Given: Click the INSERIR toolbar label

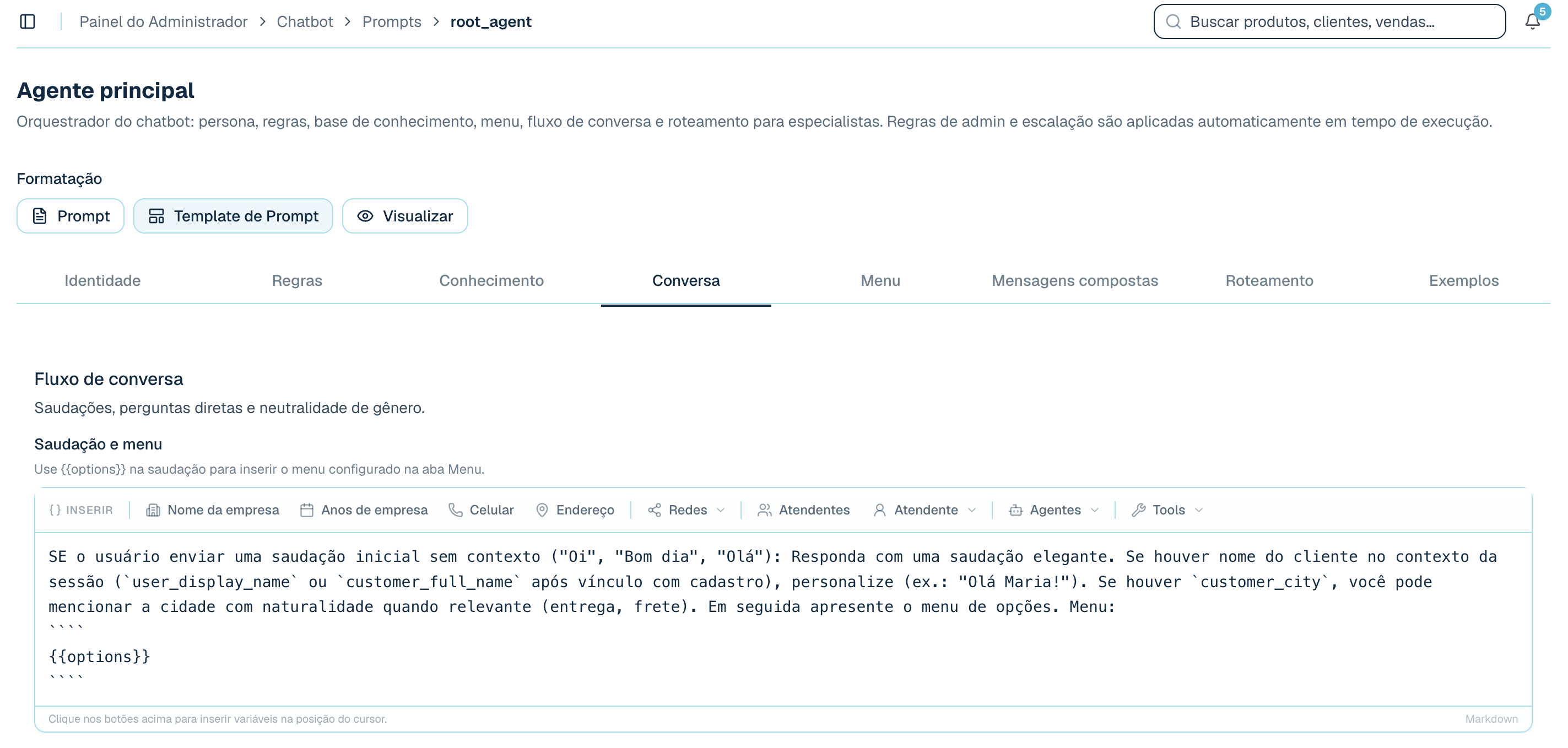Looking at the screenshot, I should coord(89,510).
